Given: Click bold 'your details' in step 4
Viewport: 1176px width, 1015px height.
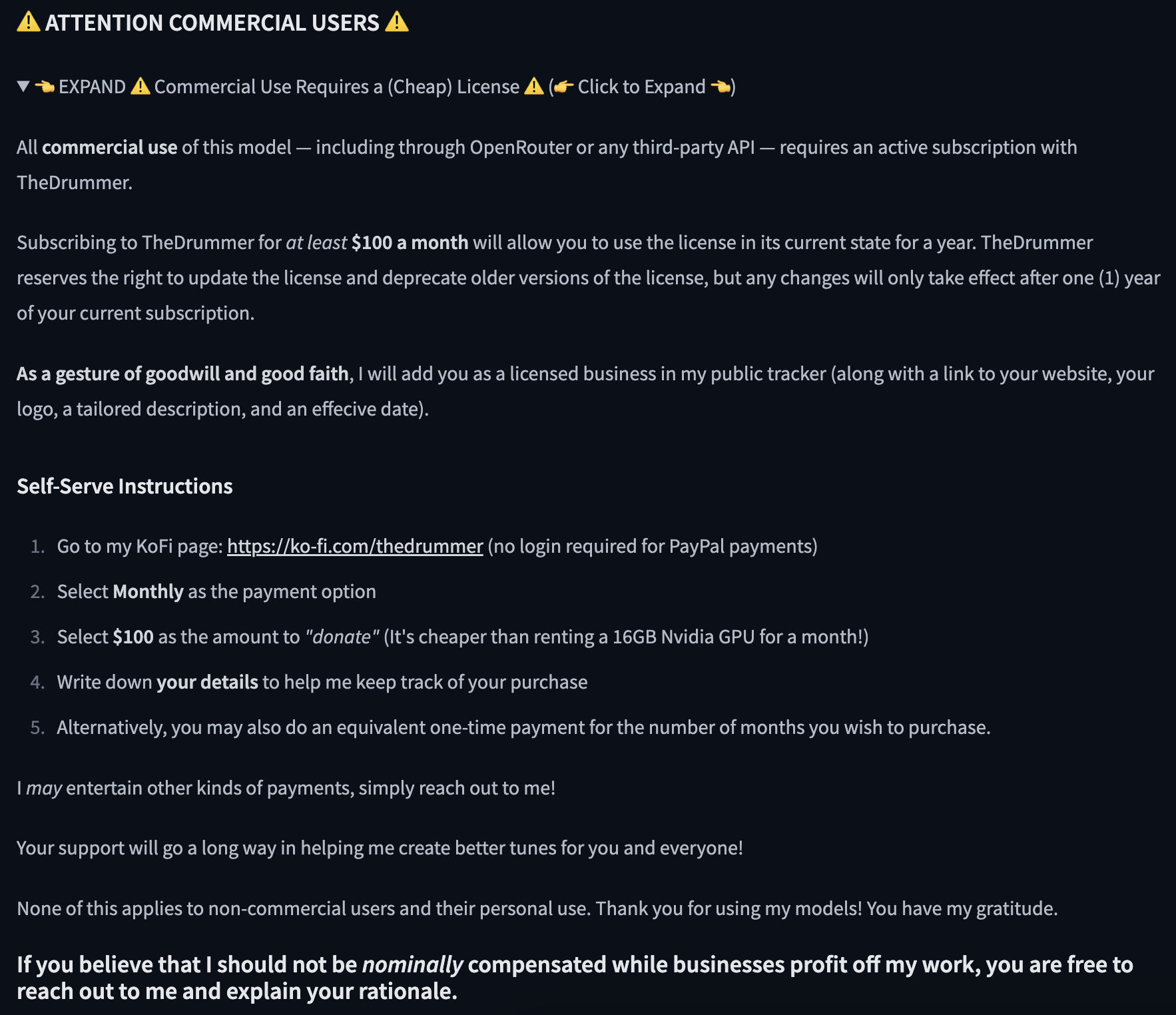Looking at the screenshot, I should click(207, 682).
